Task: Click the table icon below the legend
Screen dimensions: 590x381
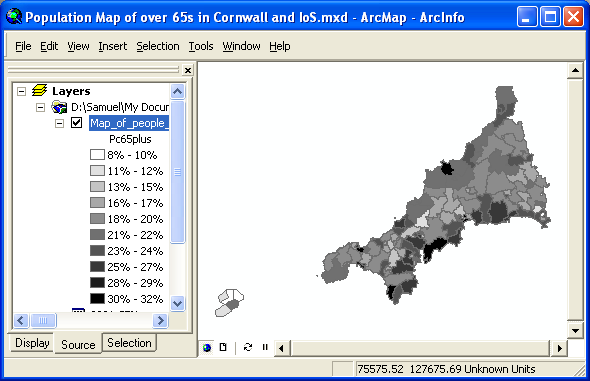Action: pyautogui.click(x=78, y=311)
